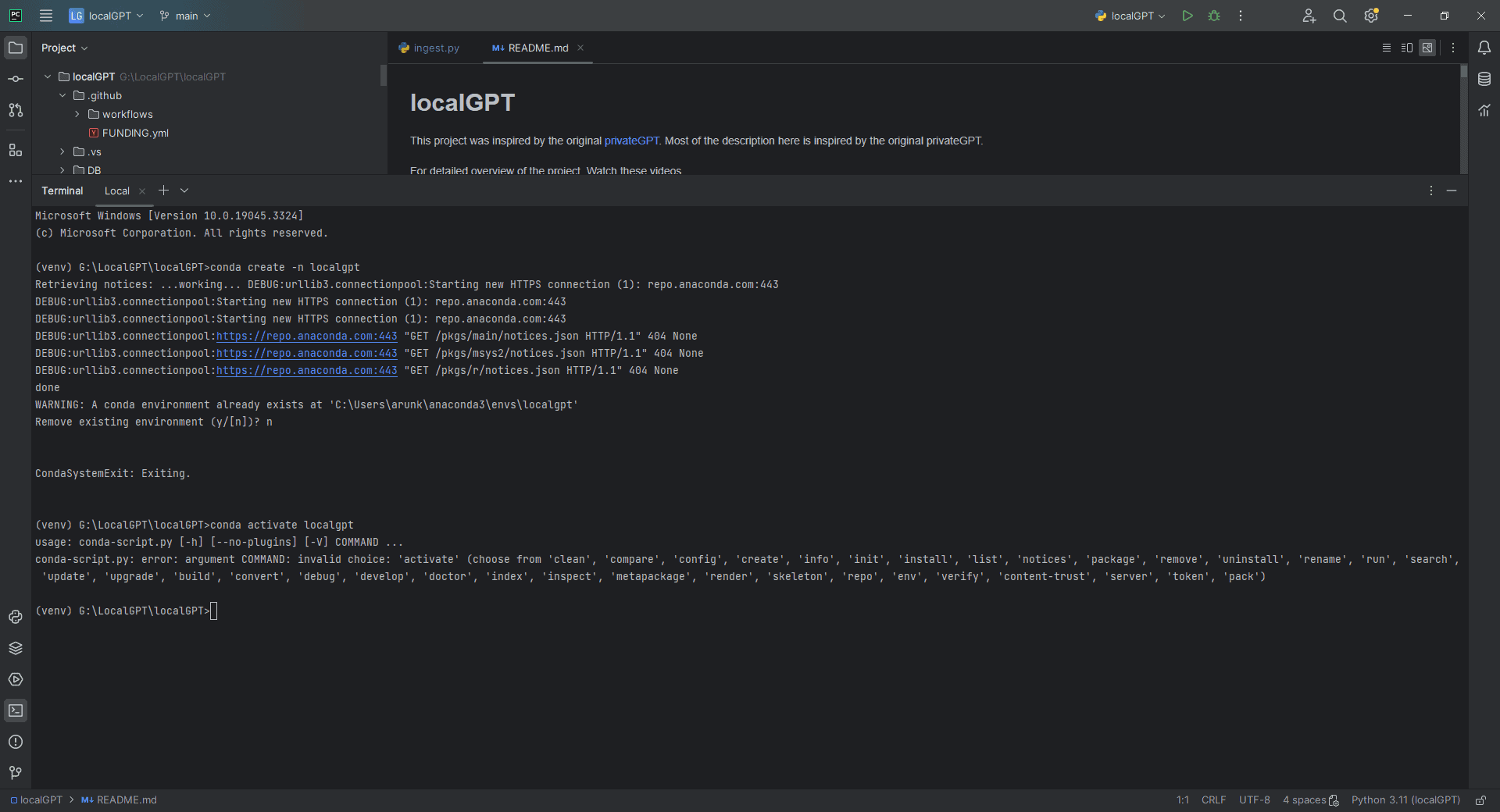Open the Problems tool window
The width and height of the screenshot is (1500, 812).
point(16,742)
